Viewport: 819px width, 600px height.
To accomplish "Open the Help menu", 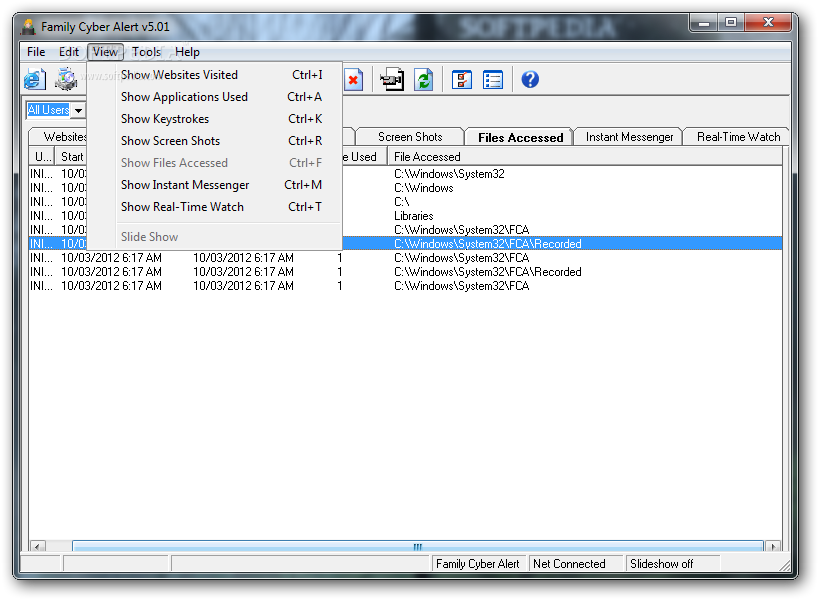I will point(187,52).
